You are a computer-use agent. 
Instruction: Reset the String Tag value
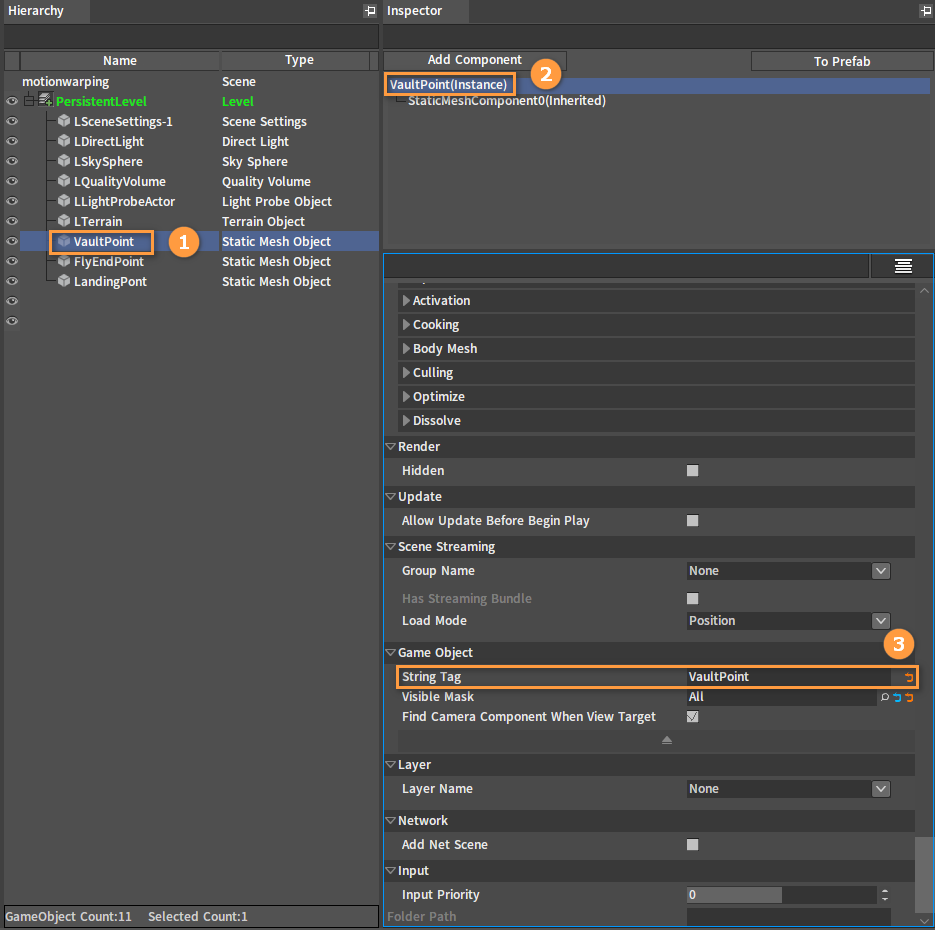(909, 677)
